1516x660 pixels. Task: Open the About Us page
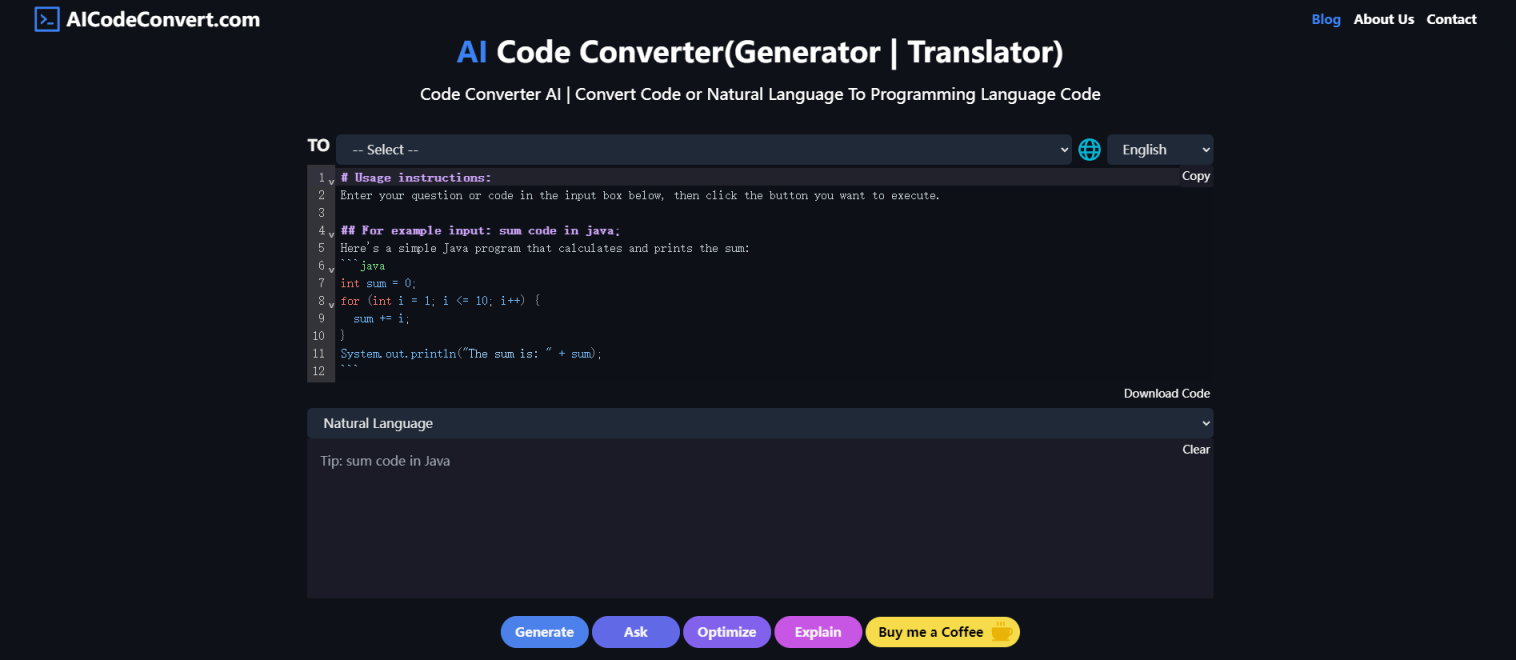click(1384, 18)
